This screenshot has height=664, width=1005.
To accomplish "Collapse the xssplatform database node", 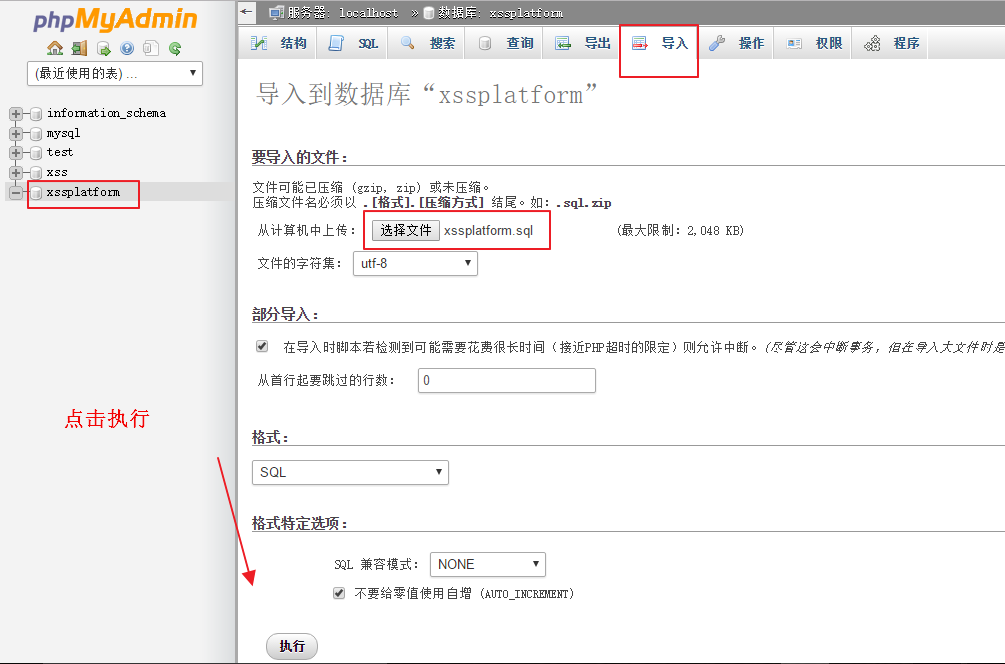I will [x=16, y=192].
